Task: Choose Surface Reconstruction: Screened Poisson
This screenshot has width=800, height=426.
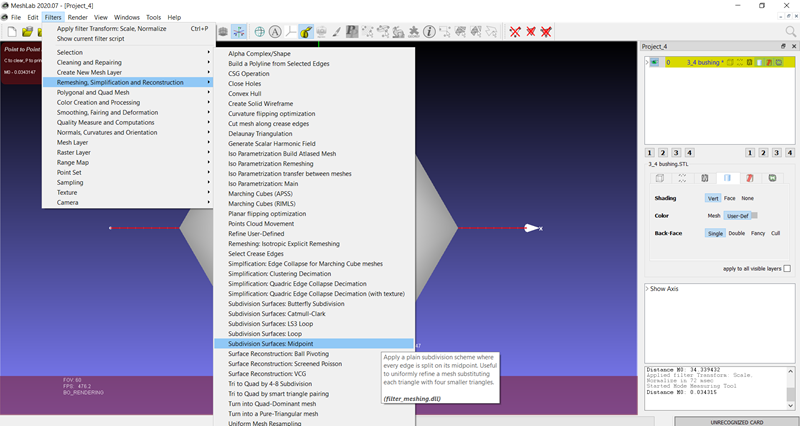Action: click(314, 364)
